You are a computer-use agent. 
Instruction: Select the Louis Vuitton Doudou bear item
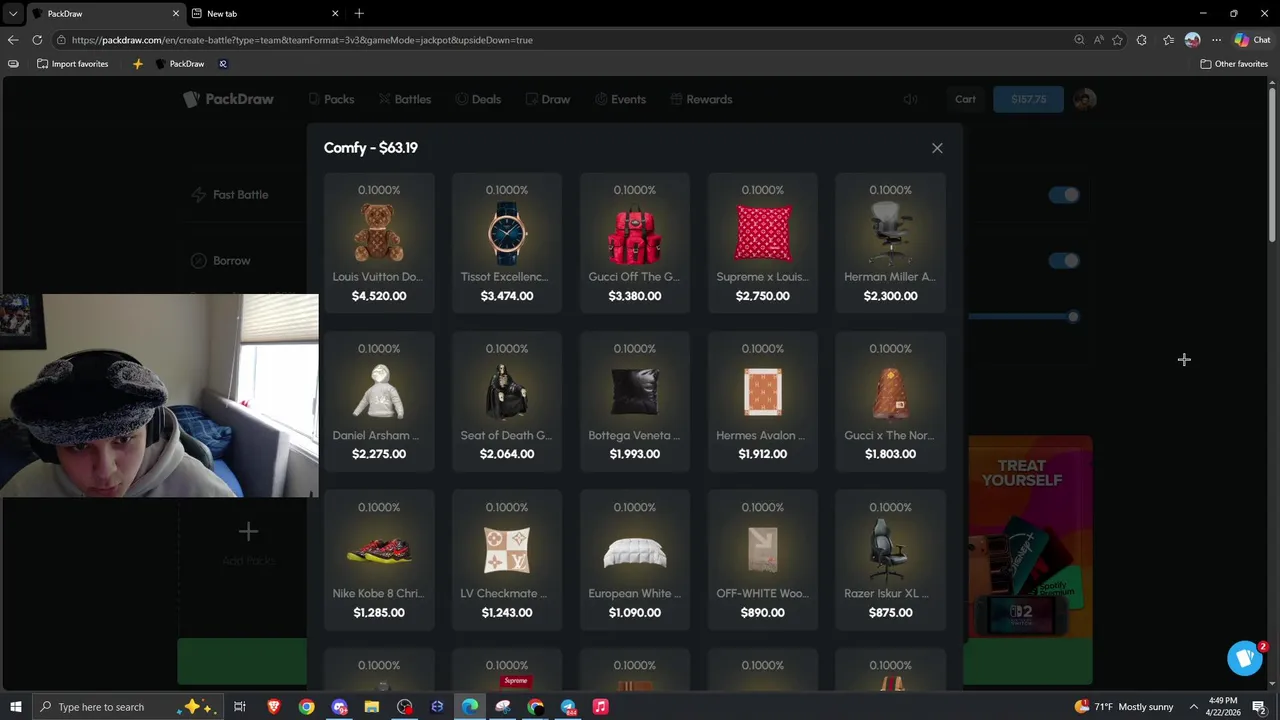click(379, 243)
